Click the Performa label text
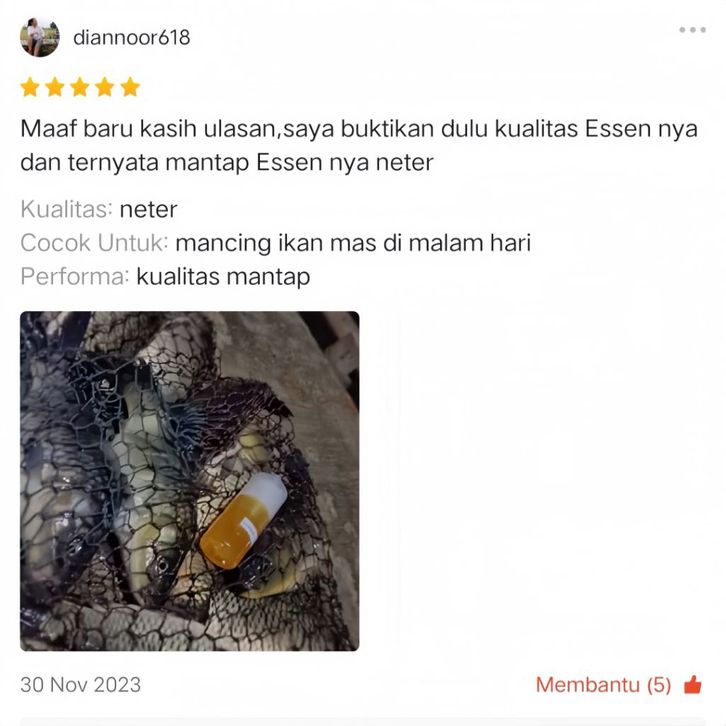This screenshot has width=726, height=726. pyautogui.click(x=75, y=277)
